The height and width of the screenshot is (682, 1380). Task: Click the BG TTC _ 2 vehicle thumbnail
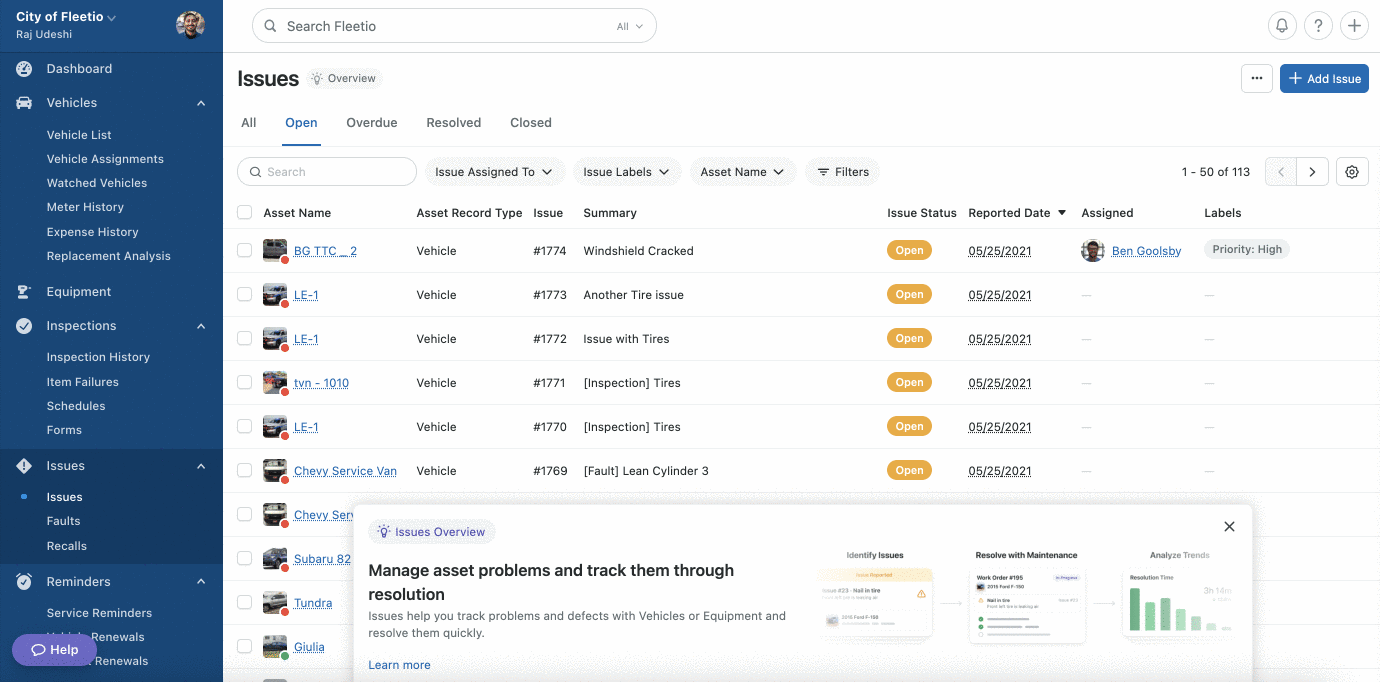coord(275,251)
